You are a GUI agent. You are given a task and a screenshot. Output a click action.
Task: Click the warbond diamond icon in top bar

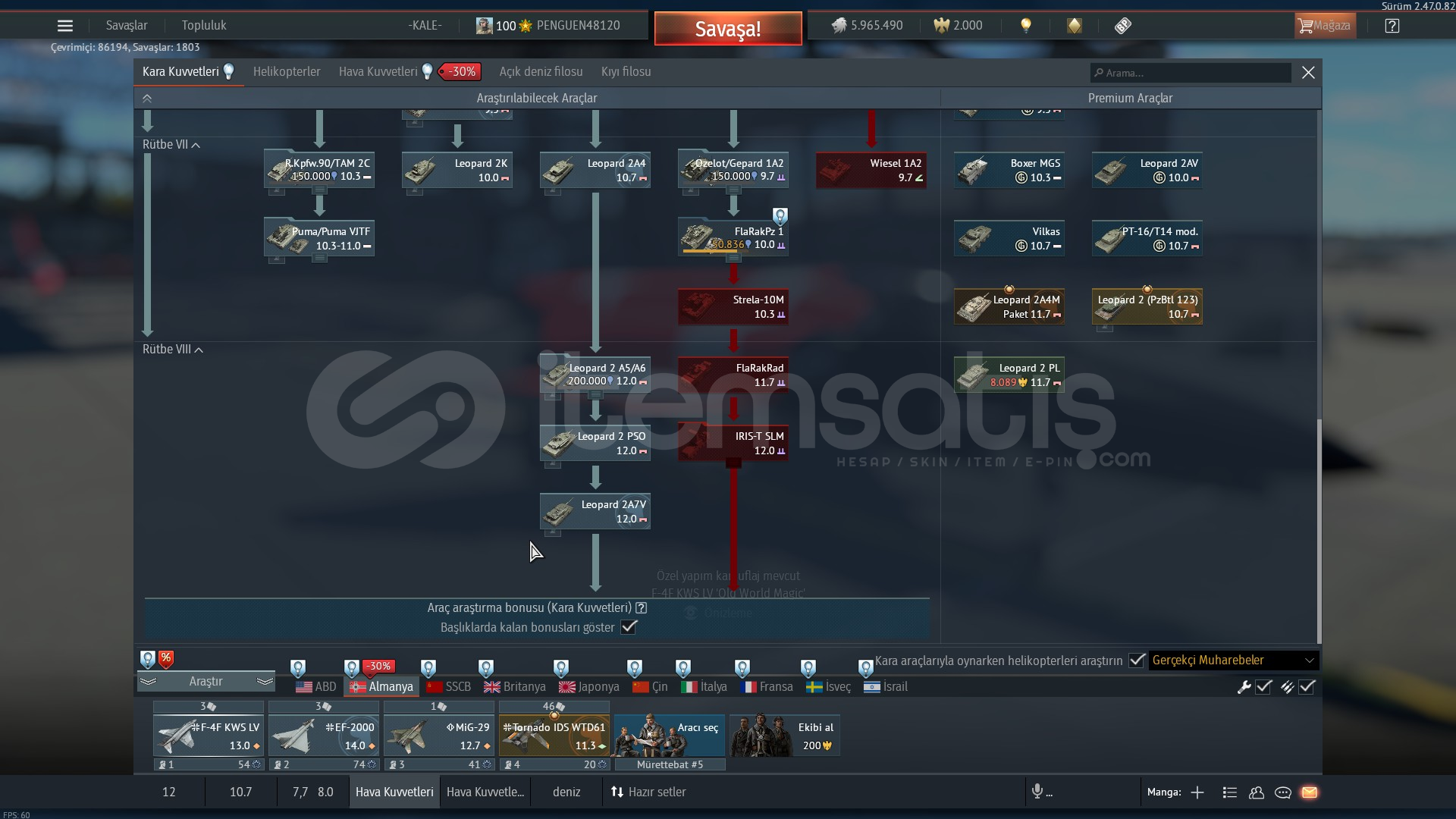[1075, 26]
